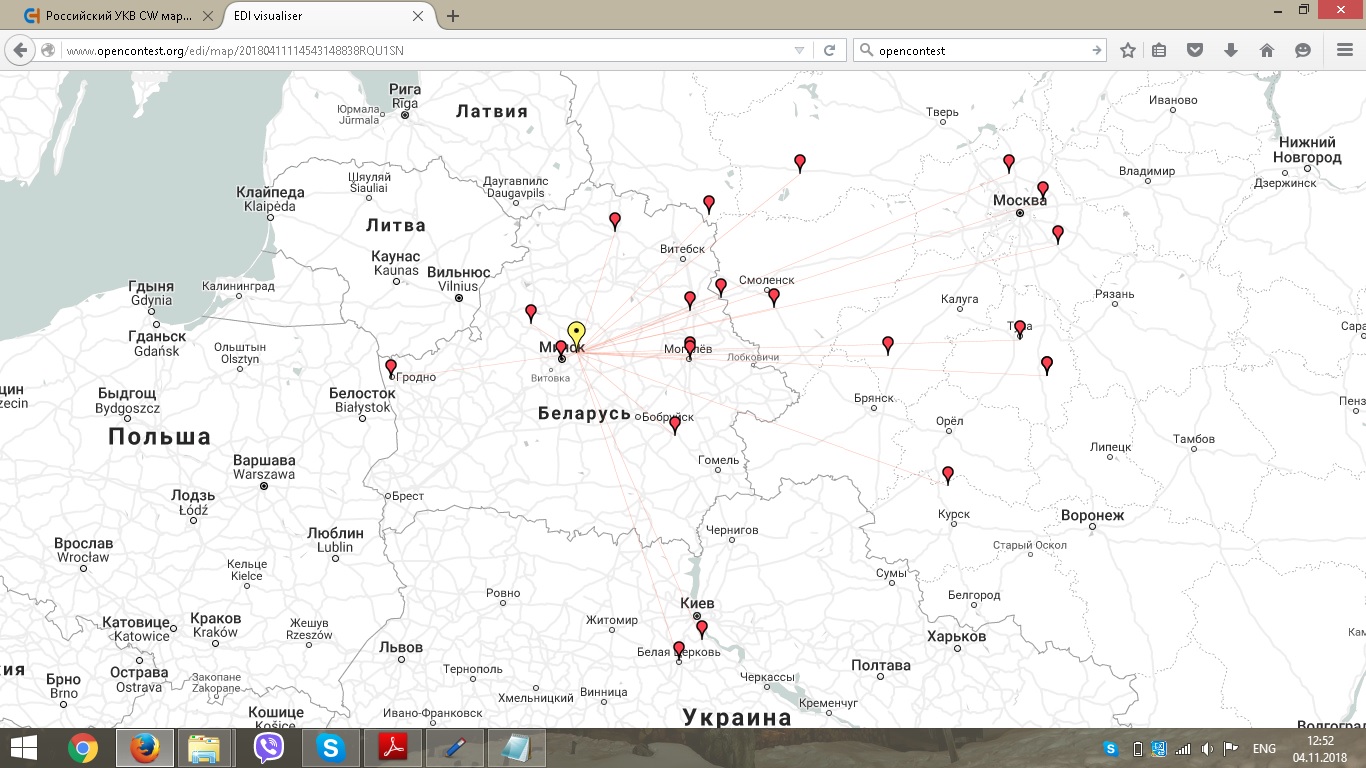Switch to the Российский УКВ CW tab

(x=110, y=16)
